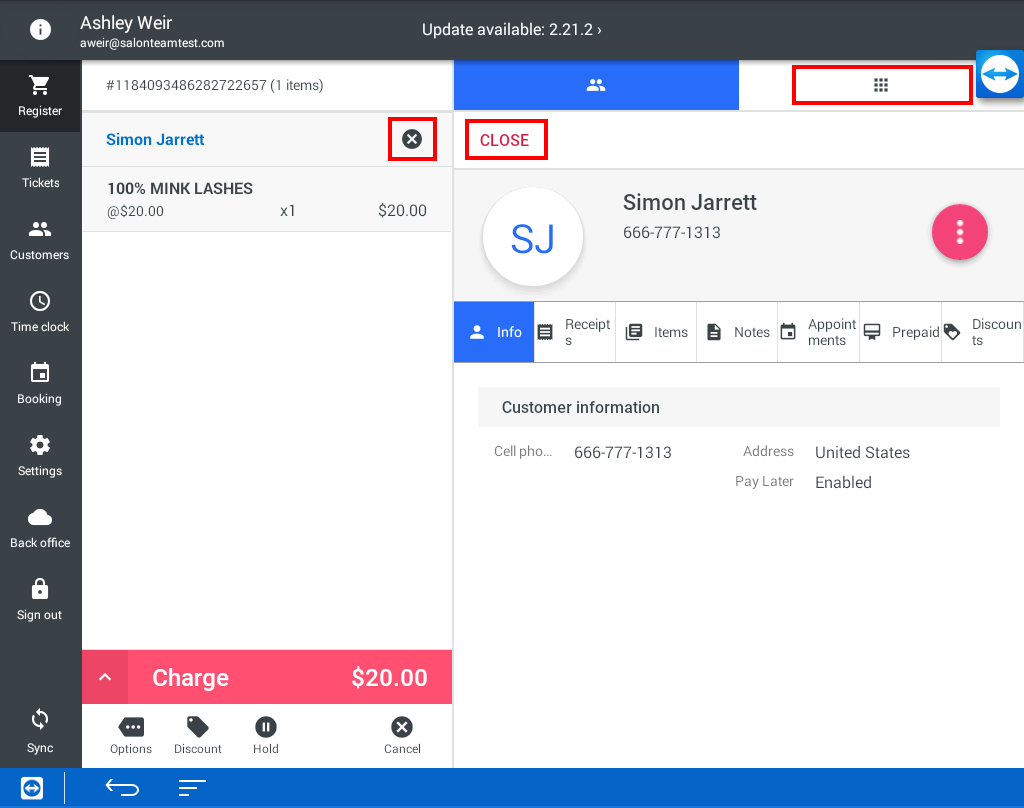Open Tickets in the sidebar
Screen dimensions: 1024x808
40,168
